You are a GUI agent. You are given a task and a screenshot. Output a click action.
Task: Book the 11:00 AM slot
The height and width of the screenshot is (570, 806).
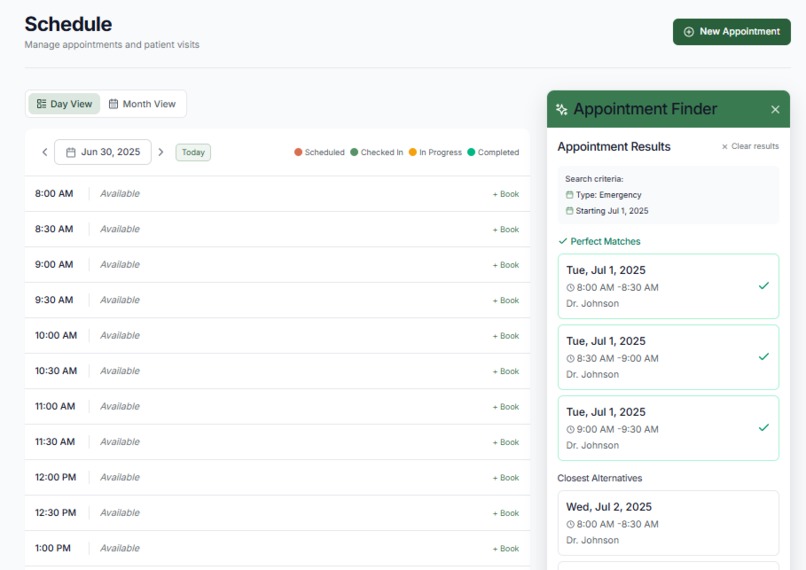[506, 407]
